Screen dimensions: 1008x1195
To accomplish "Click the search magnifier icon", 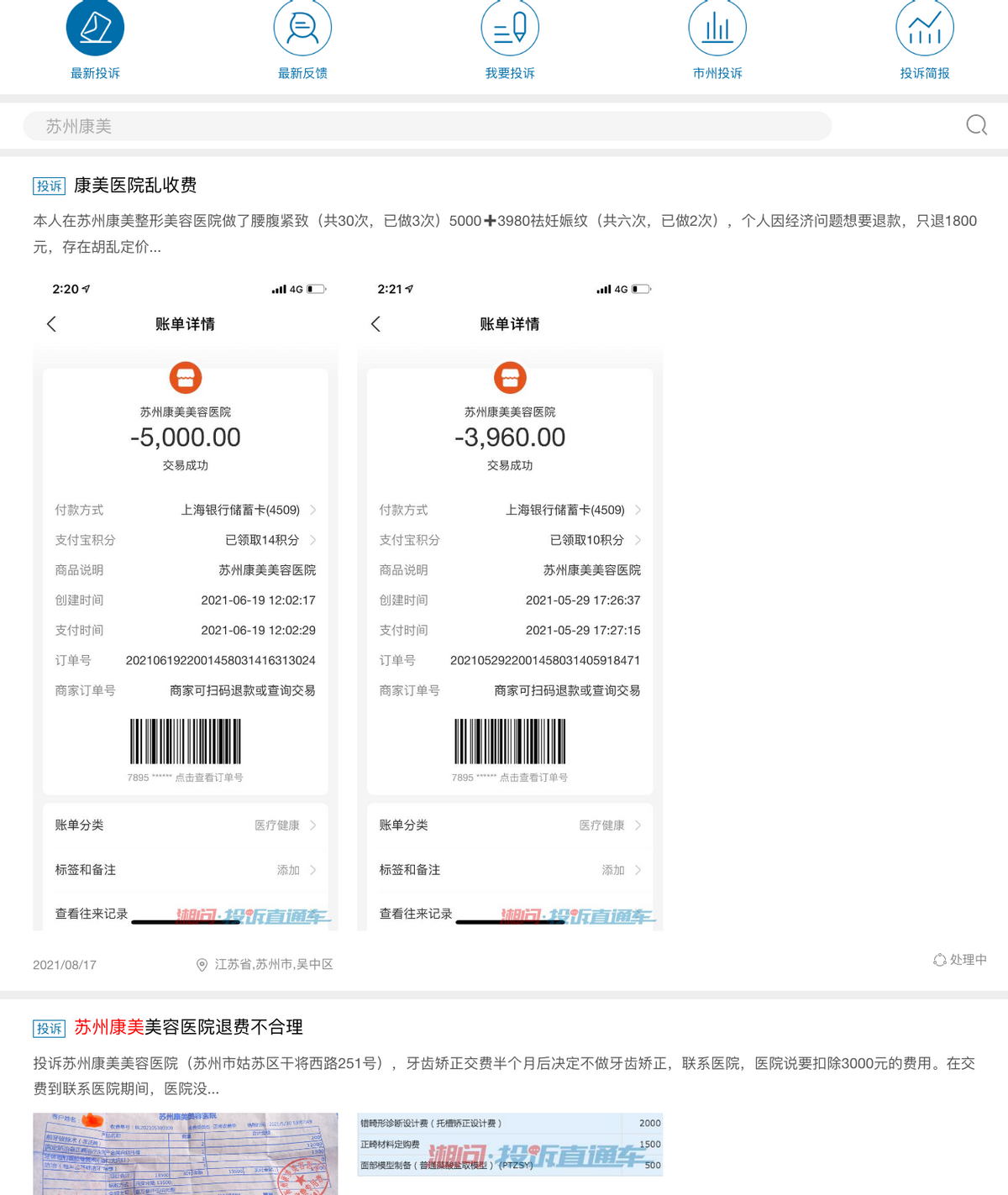I will [x=975, y=125].
